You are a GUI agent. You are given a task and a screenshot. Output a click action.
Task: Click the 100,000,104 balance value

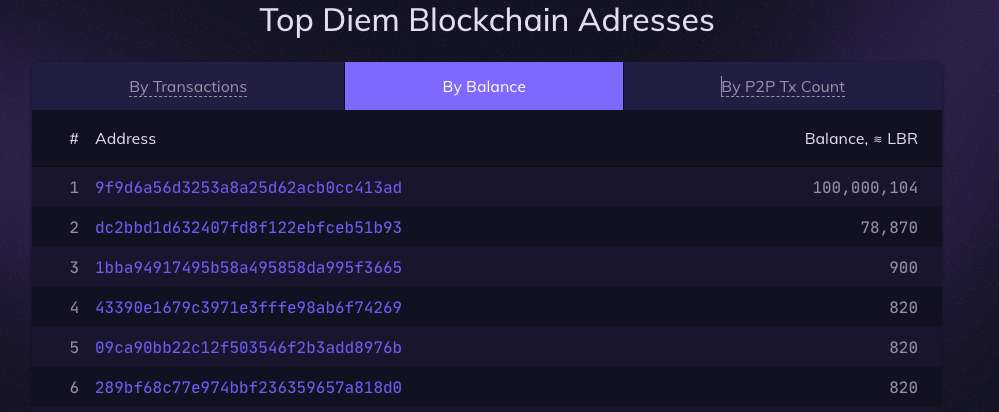pyautogui.click(x=865, y=188)
